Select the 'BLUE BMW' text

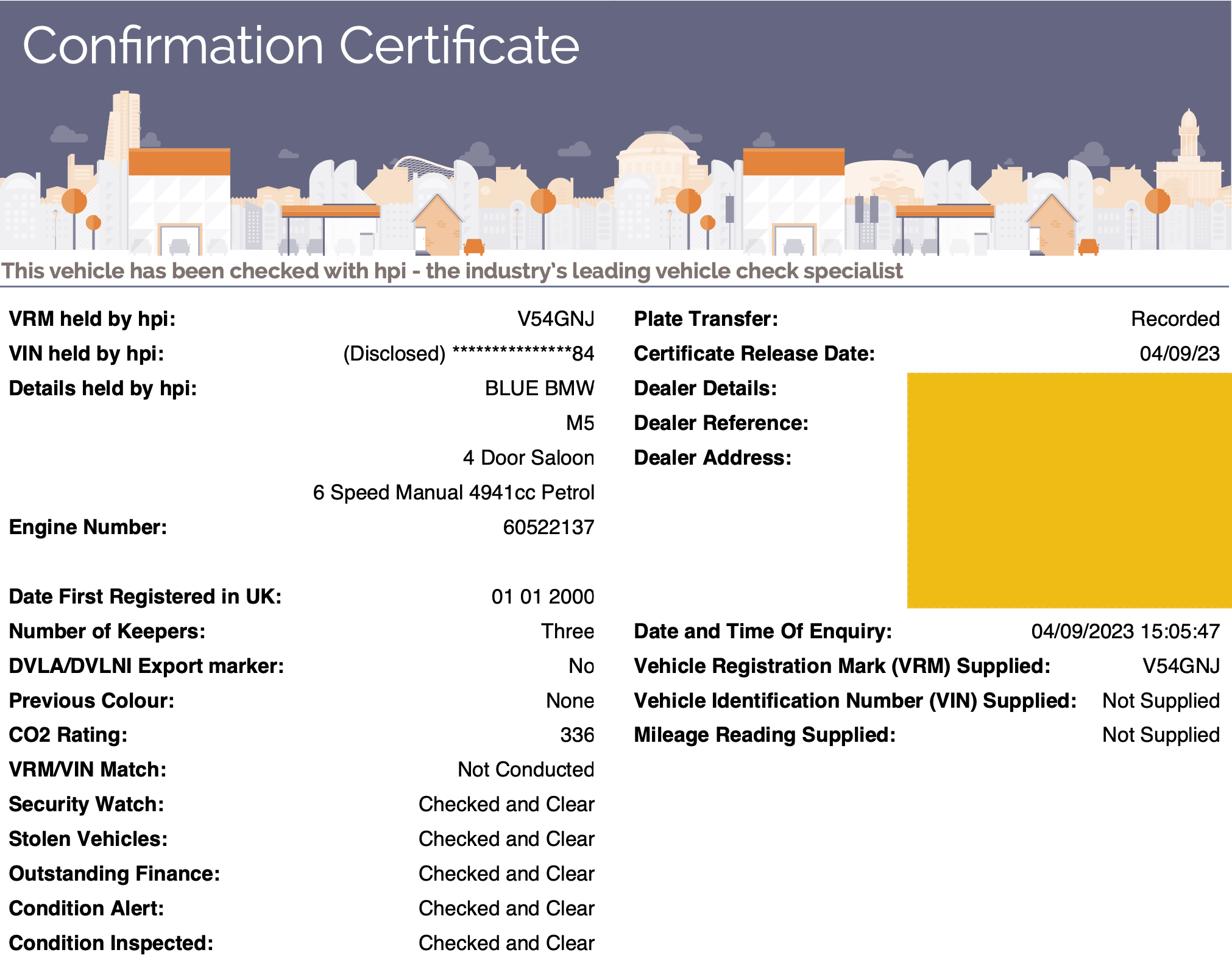(539, 388)
